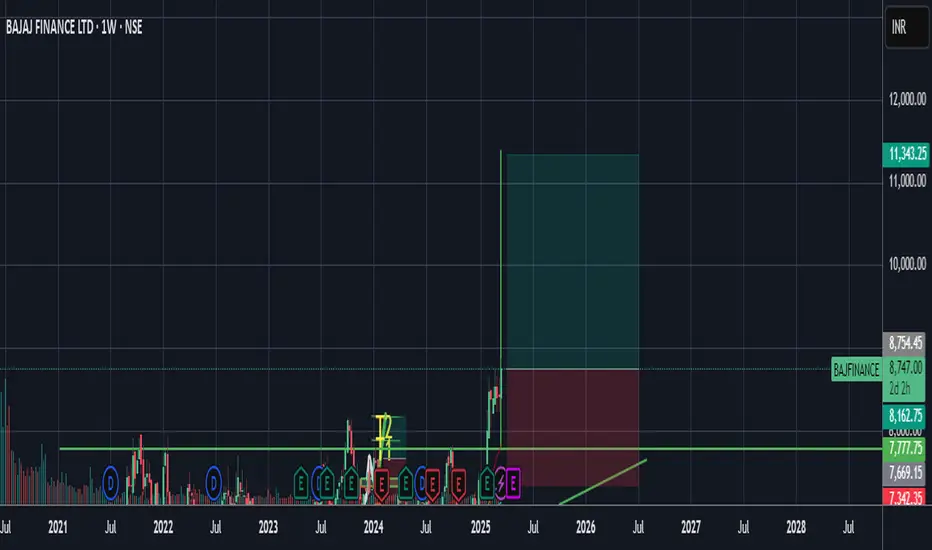932x550 pixels.
Task: Open the green earnings E marker before Jul 2023
Action: click(301, 483)
